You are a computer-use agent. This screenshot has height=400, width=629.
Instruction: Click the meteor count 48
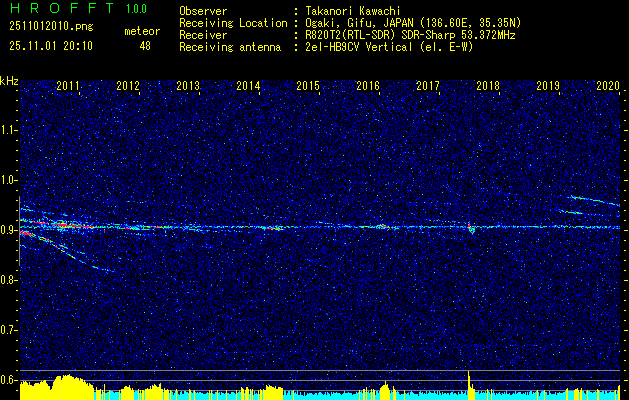pos(145,46)
